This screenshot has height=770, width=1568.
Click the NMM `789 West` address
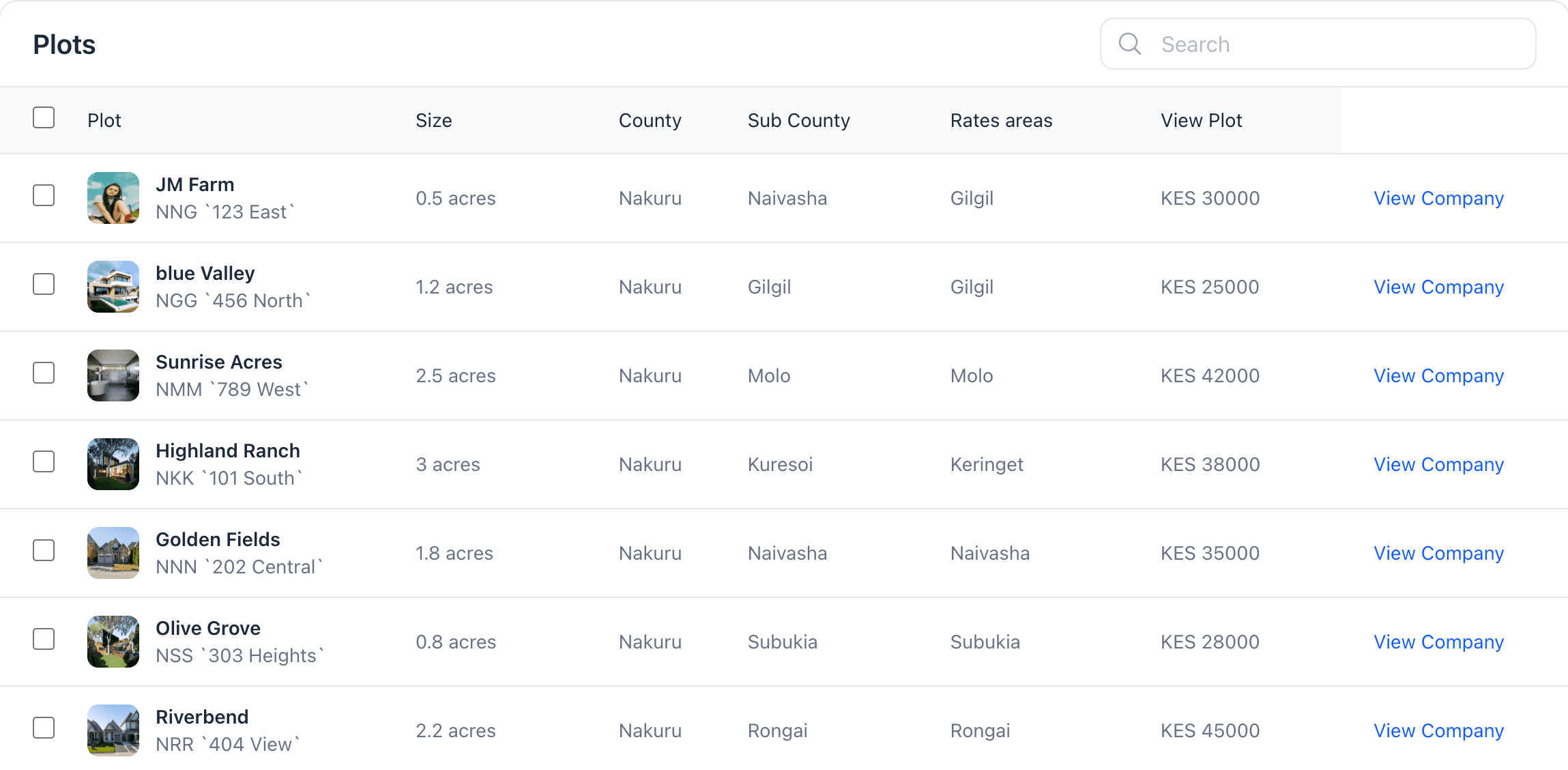(232, 389)
